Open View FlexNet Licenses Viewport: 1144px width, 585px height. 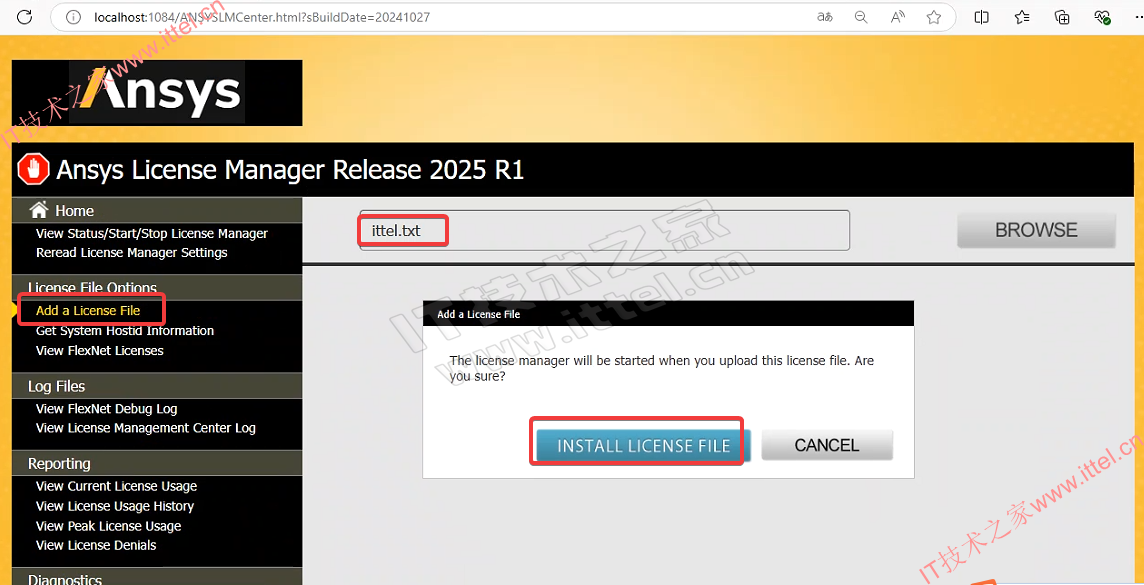coord(99,350)
